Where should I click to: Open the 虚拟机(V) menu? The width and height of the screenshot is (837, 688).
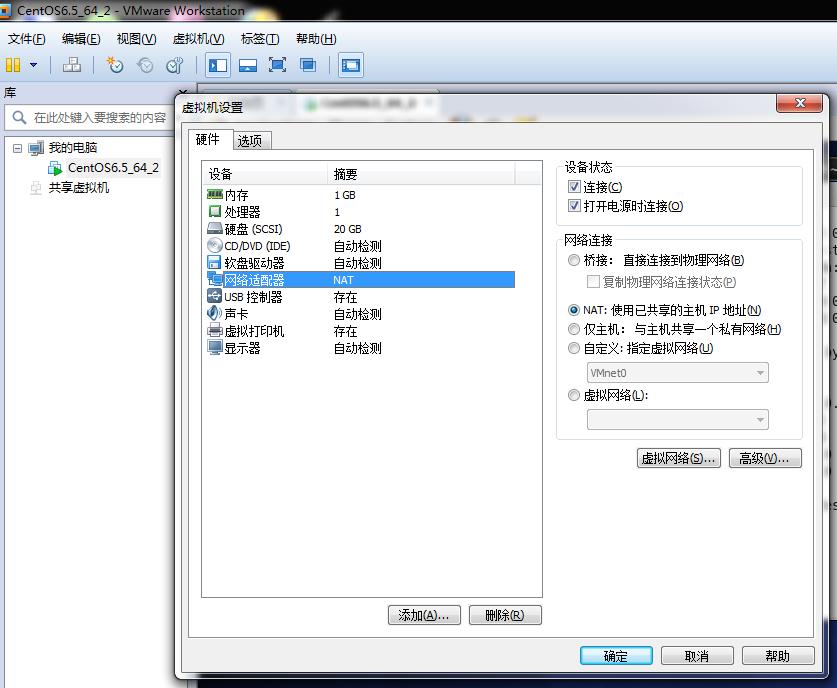pyautogui.click(x=199, y=39)
